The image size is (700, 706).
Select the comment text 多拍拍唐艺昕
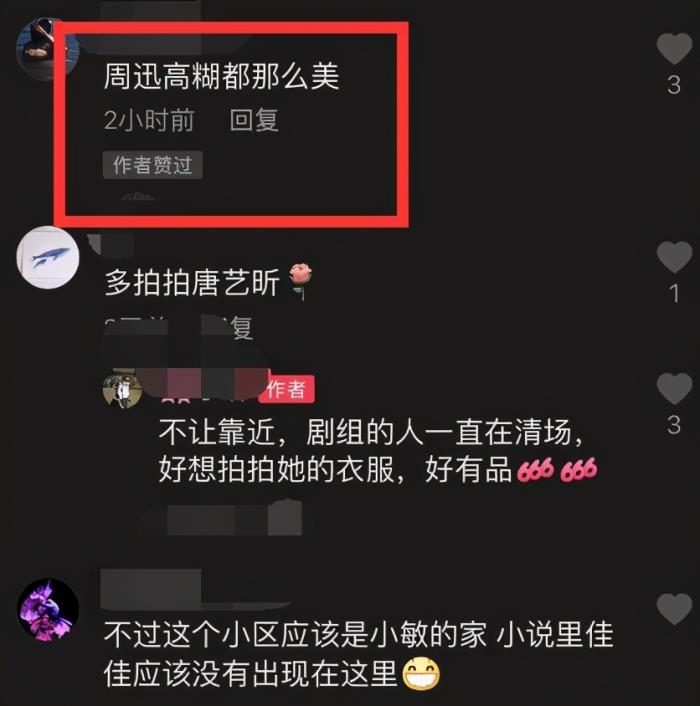(192, 283)
